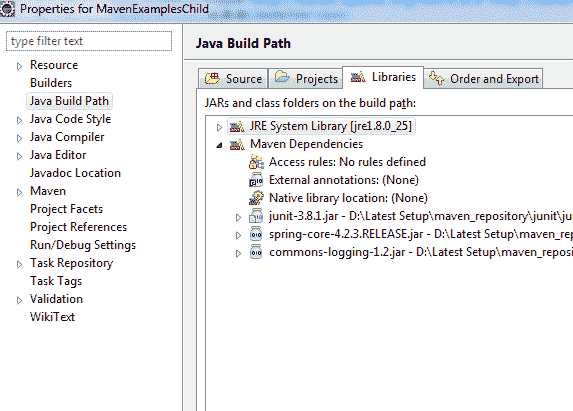Click the junit-3.8.1.jar jar icon
This screenshot has height=411, width=573.
click(256, 216)
